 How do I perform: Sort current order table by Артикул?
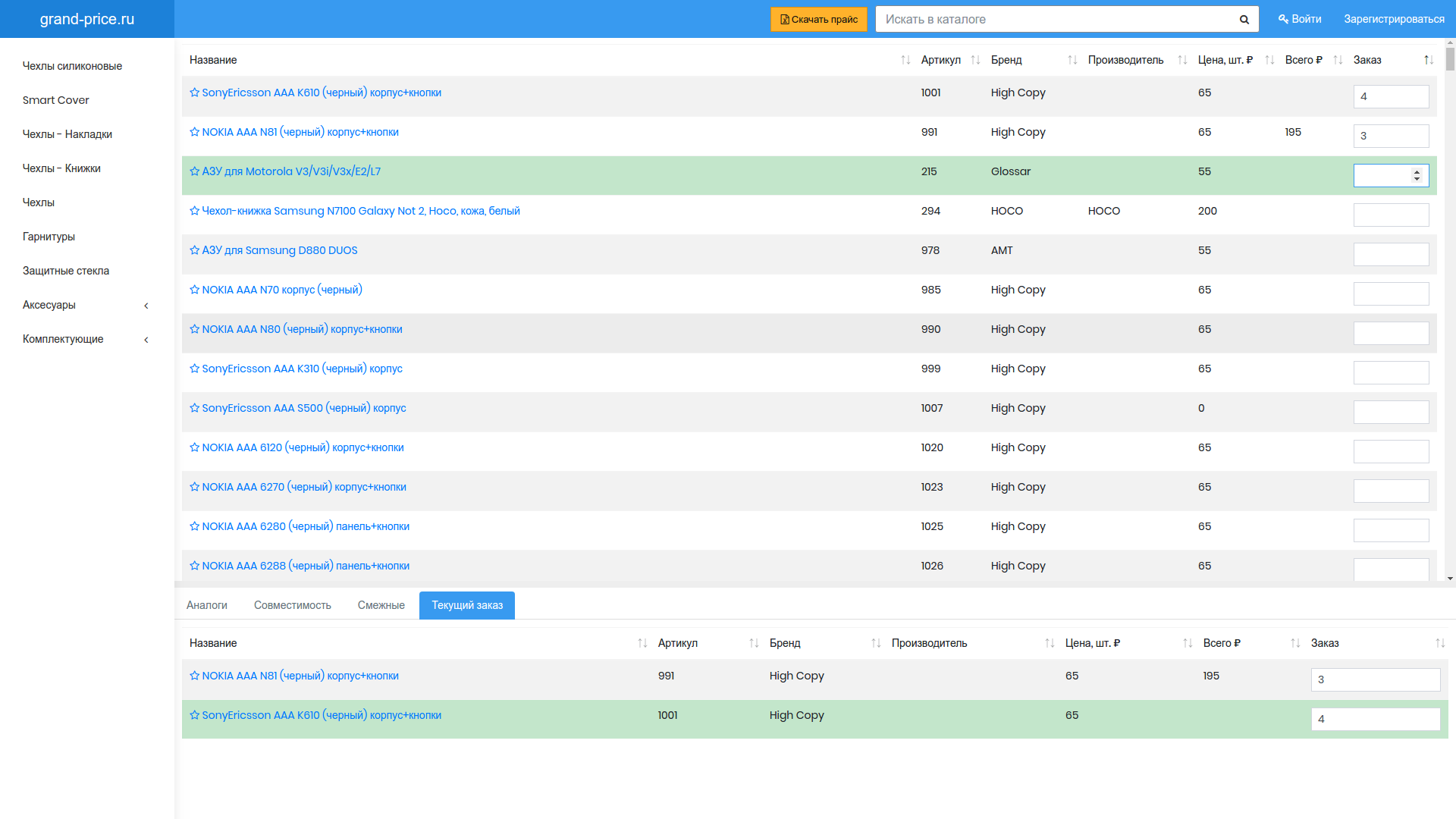pos(754,643)
